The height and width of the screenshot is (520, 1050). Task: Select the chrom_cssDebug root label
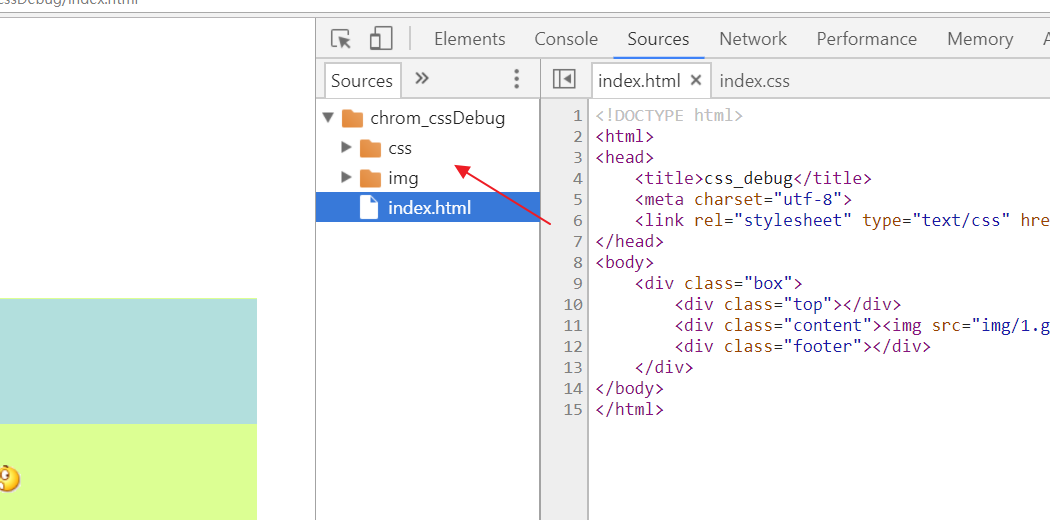click(438, 118)
